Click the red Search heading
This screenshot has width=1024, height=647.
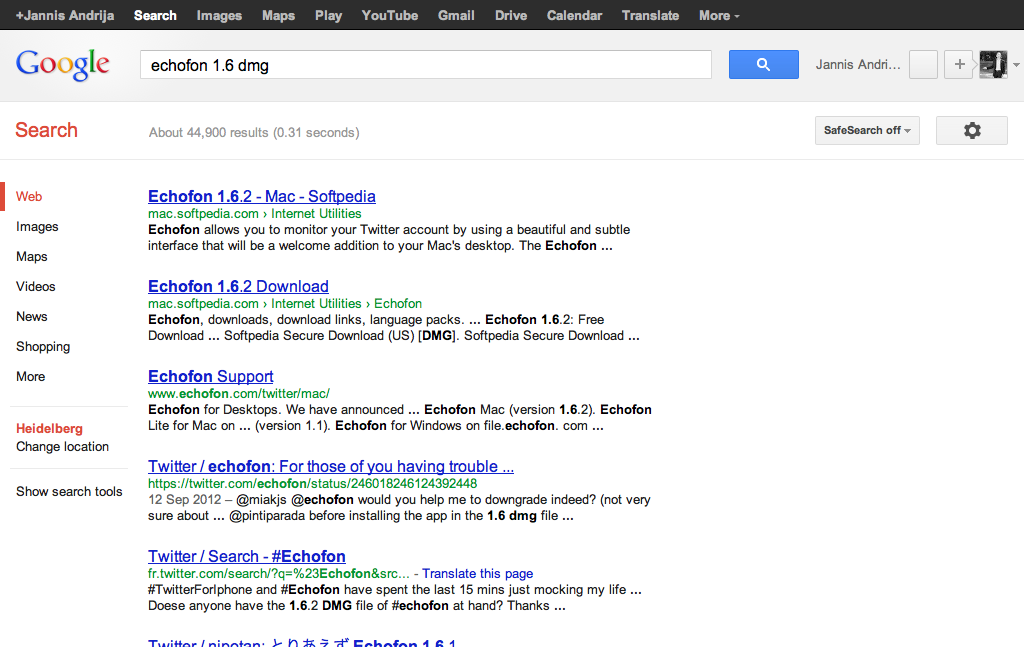click(46, 130)
